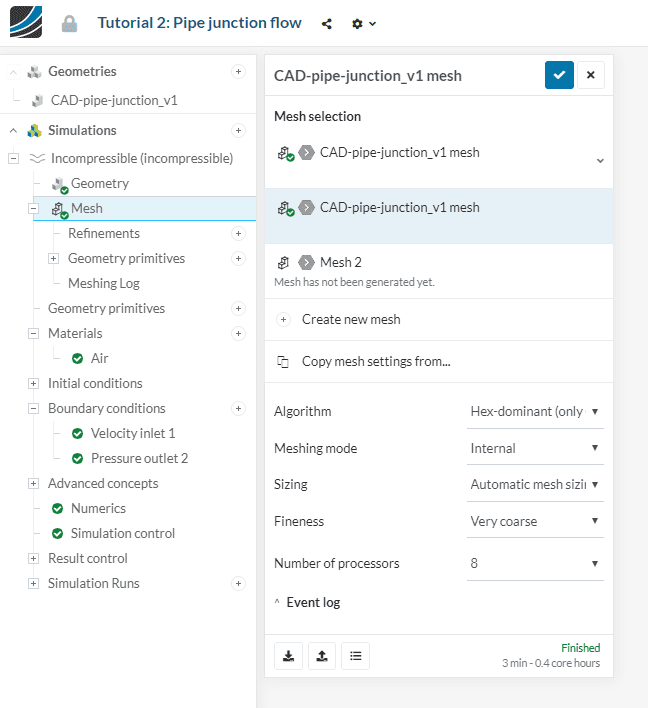
Task: Add a new geometry with plus icon
Action: (x=238, y=71)
